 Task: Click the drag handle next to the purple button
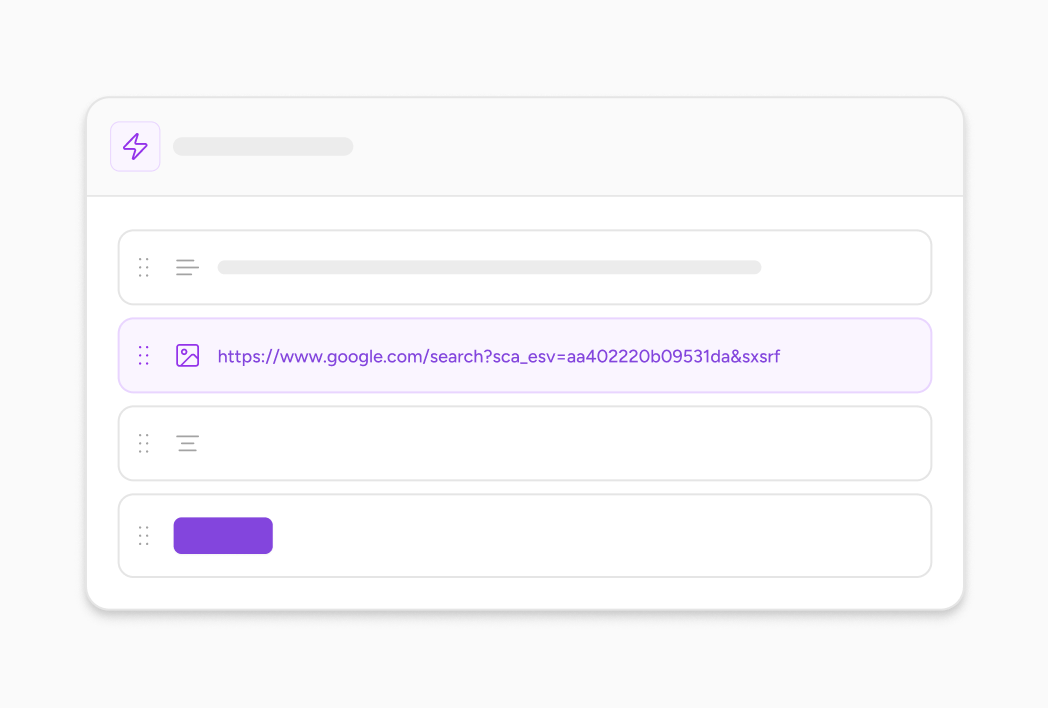pos(143,536)
